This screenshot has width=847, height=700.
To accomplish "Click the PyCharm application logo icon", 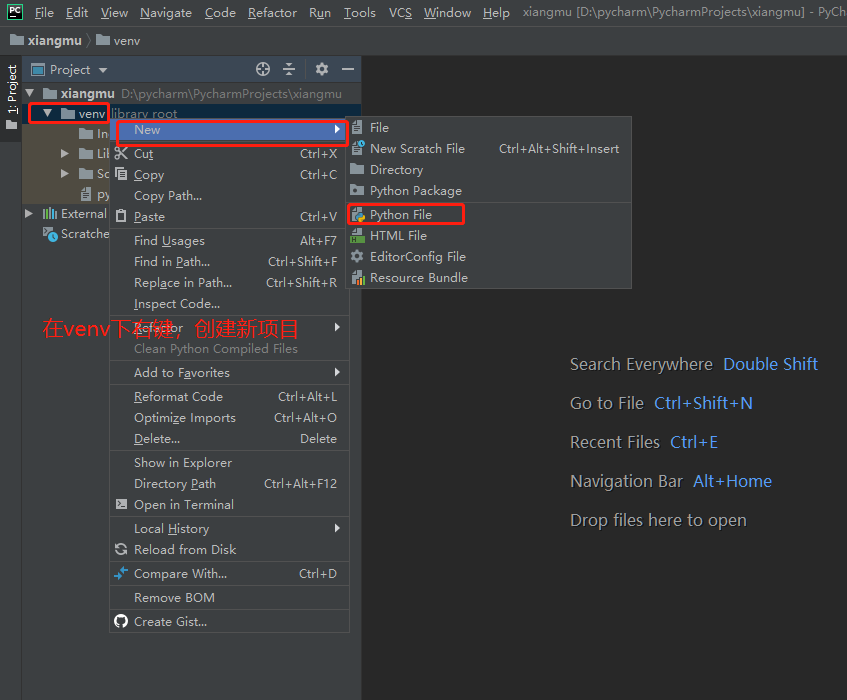I will pos(15,11).
